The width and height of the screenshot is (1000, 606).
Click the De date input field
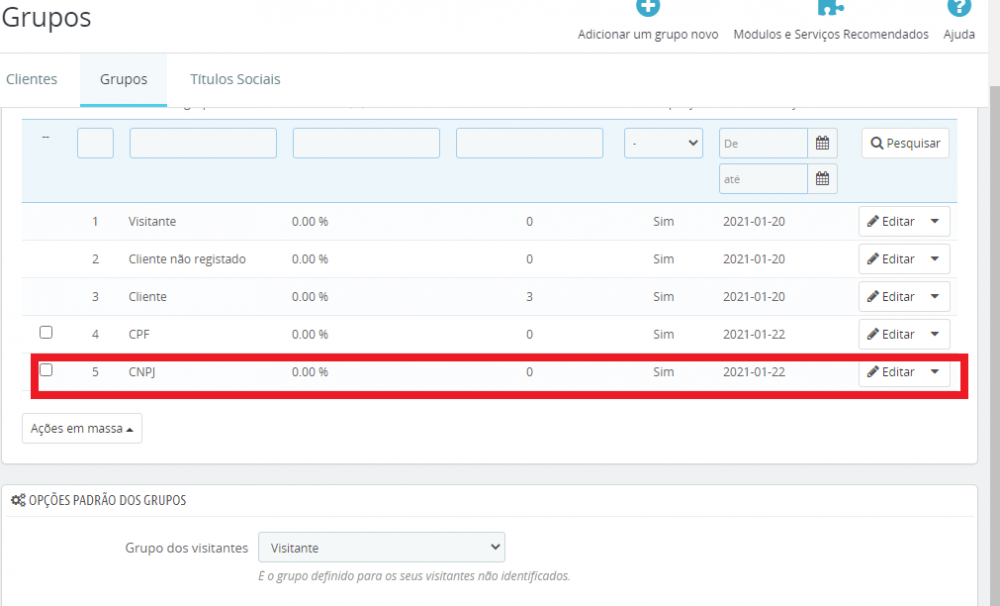[x=763, y=143]
